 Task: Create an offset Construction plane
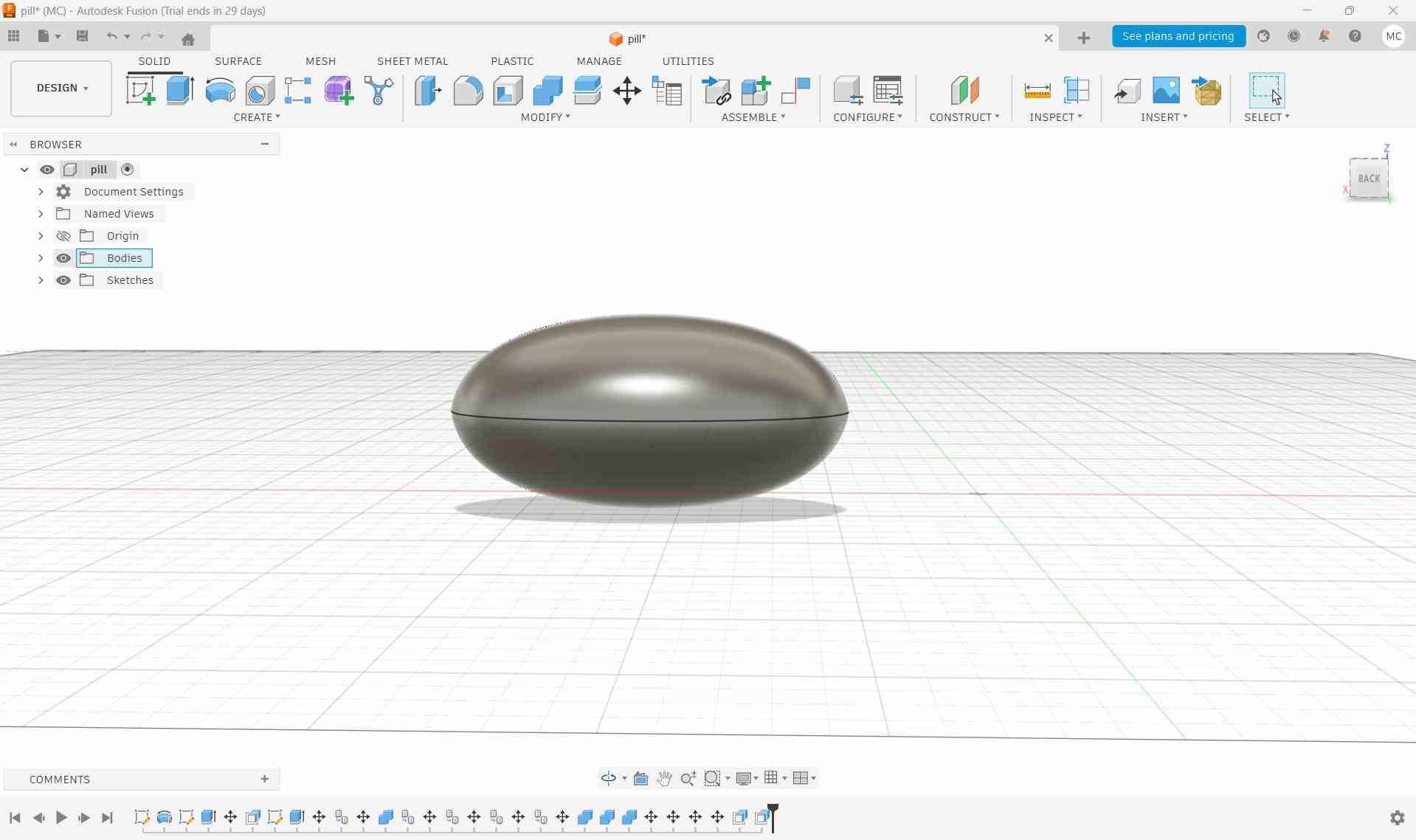(964, 91)
